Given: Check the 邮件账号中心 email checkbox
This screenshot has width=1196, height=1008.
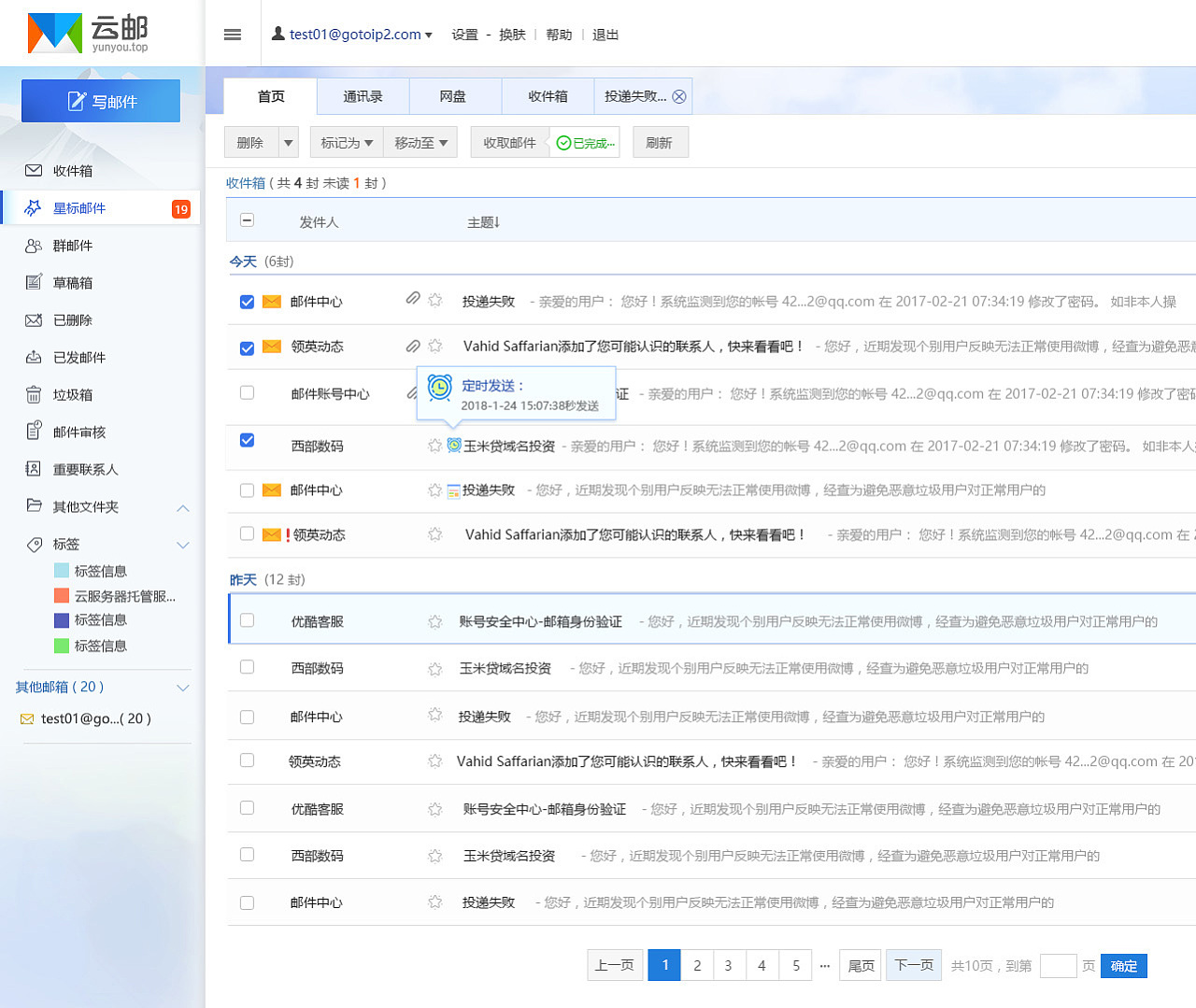Looking at the screenshot, I should click(x=247, y=392).
